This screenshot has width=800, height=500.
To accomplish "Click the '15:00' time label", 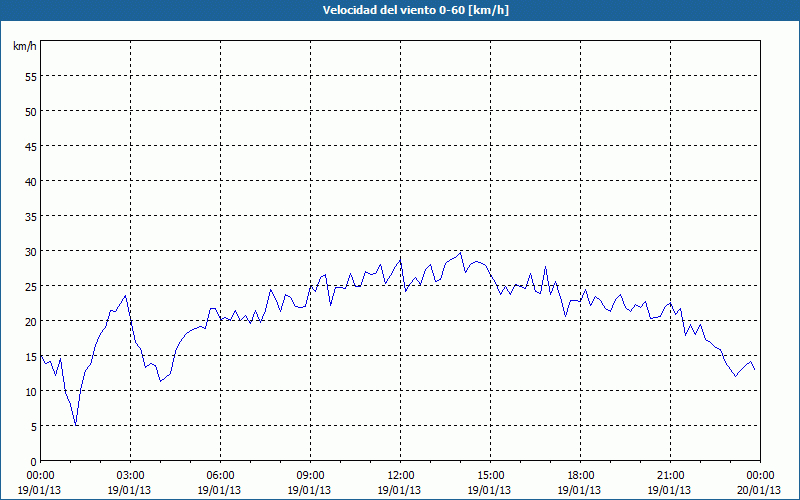I will [491, 476].
